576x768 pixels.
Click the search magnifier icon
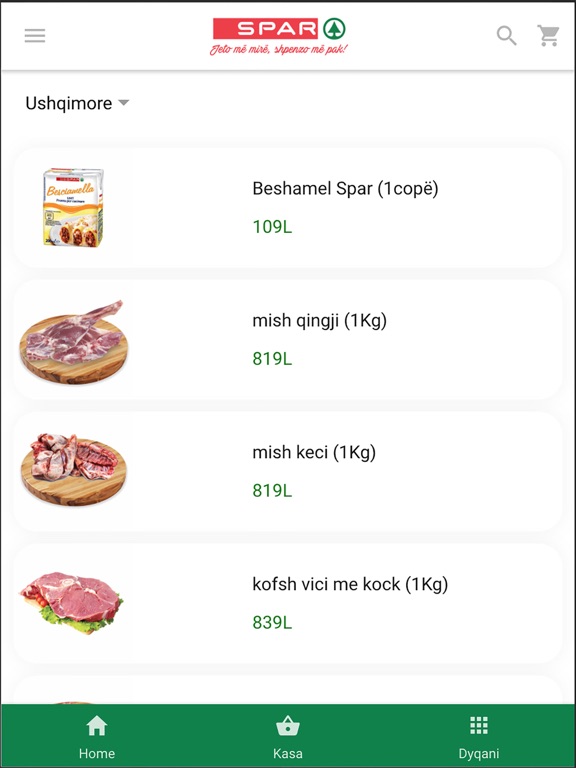coord(506,36)
